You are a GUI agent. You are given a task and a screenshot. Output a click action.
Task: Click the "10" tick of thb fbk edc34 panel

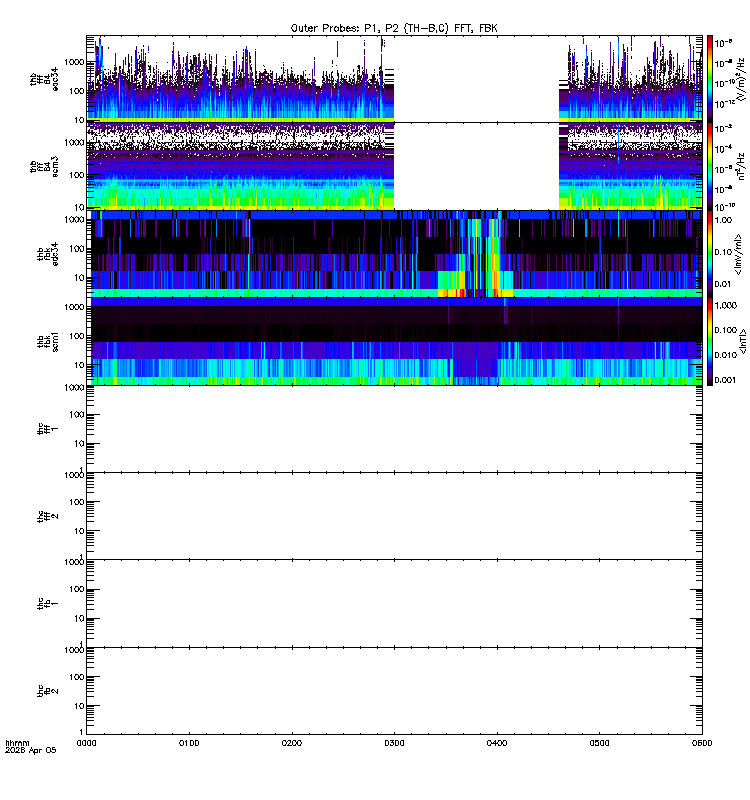point(79,278)
